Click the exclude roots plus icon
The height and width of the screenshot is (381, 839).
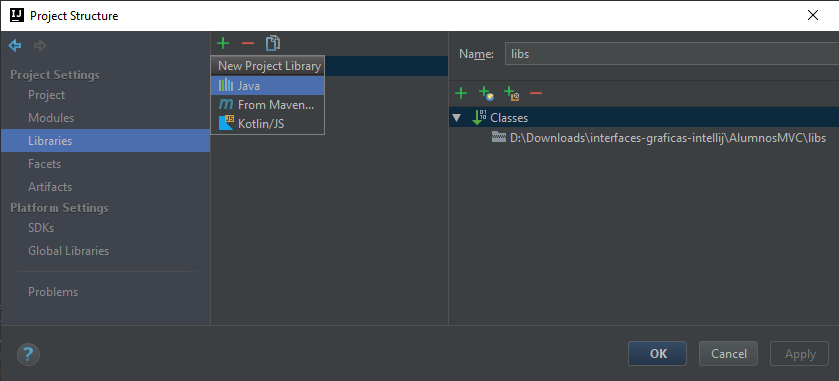512,94
